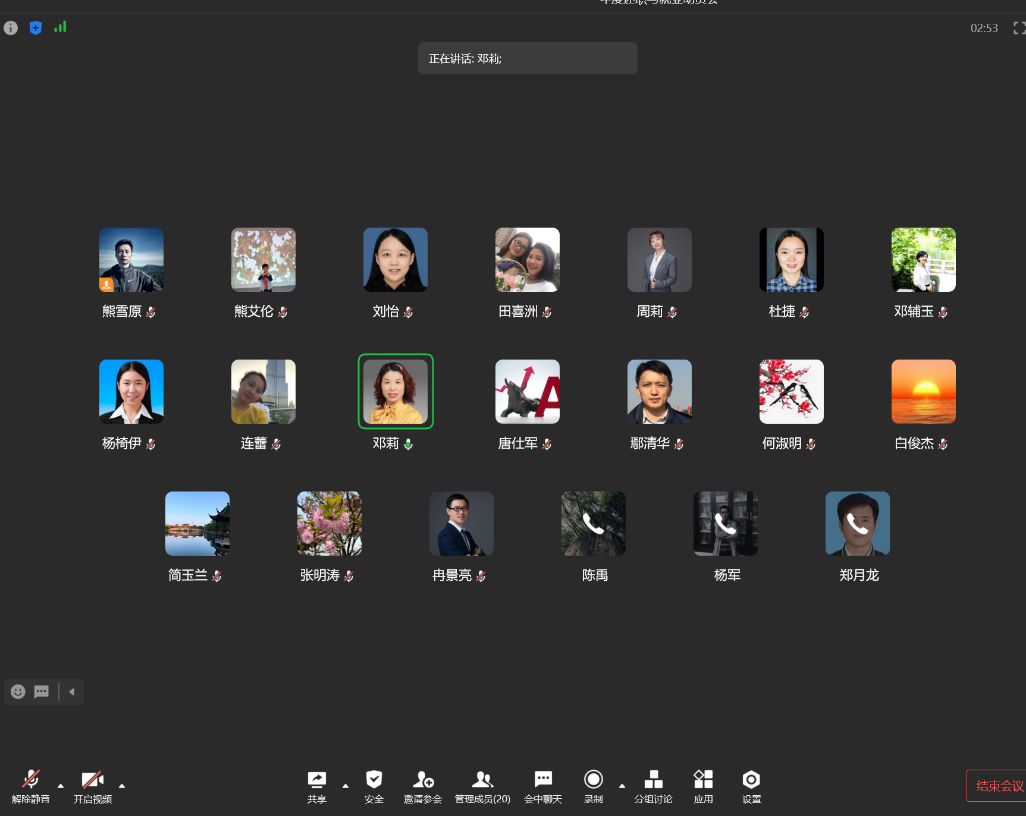Turn on video (开启视频)
This screenshot has height=816, width=1026.
coord(92,786)
